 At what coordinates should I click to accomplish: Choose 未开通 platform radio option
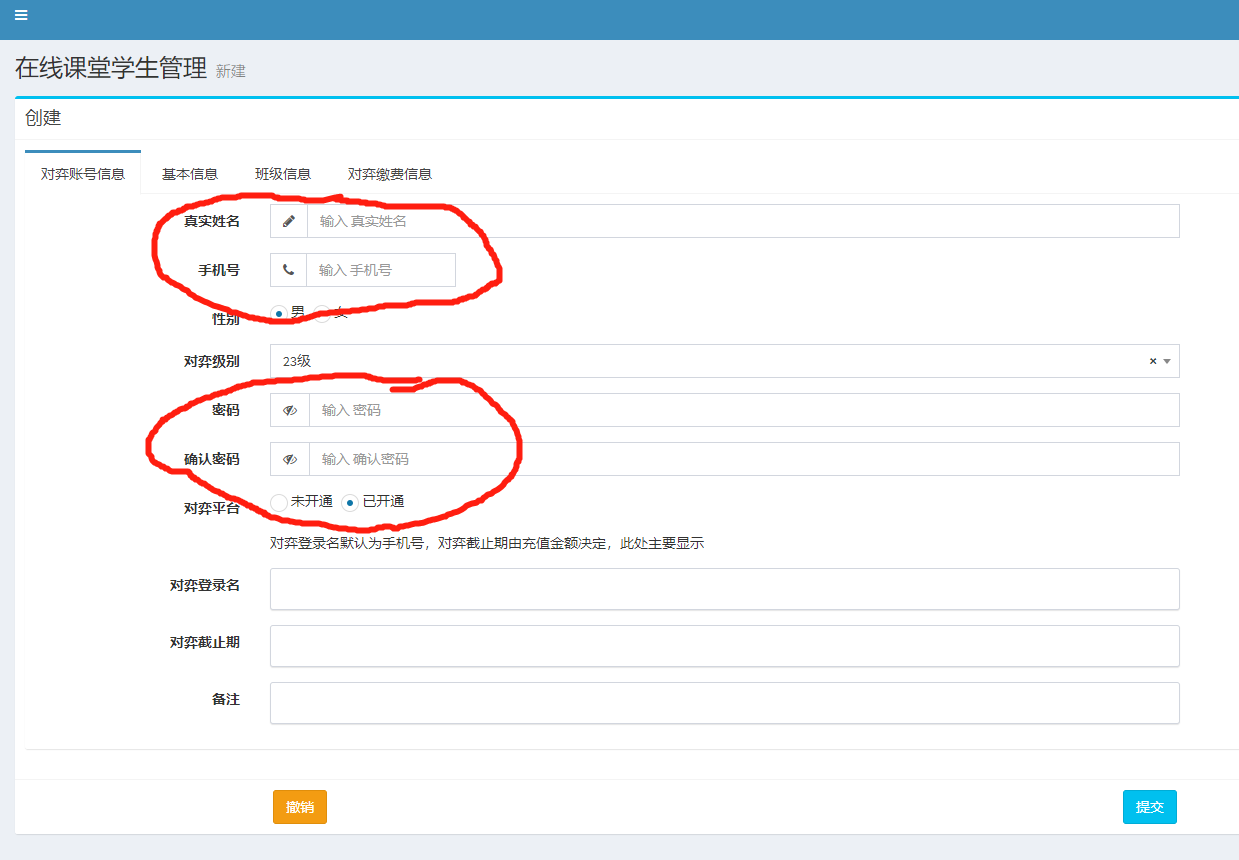click(x=279, y=502)
